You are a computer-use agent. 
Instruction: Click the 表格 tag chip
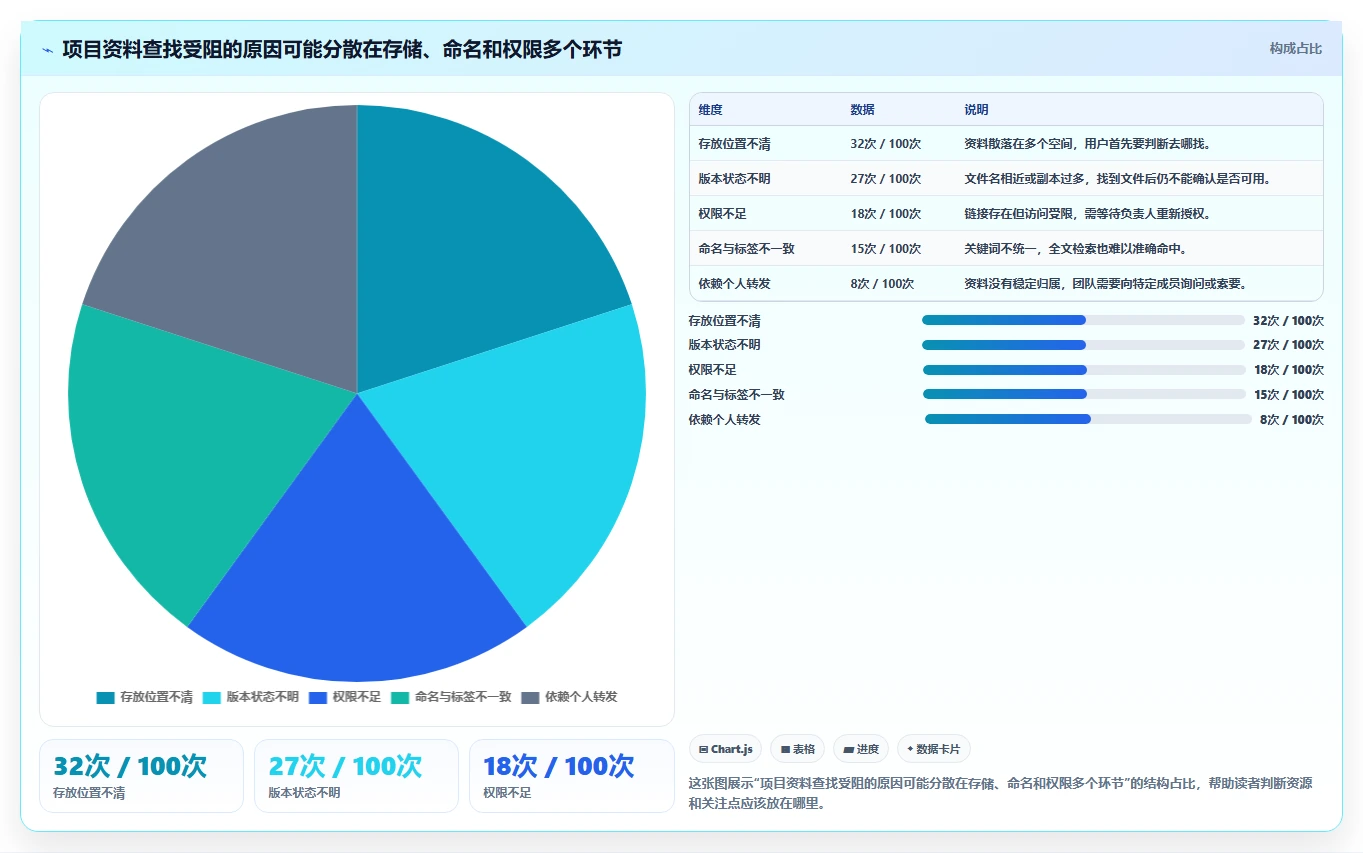(x=797, y=749)
